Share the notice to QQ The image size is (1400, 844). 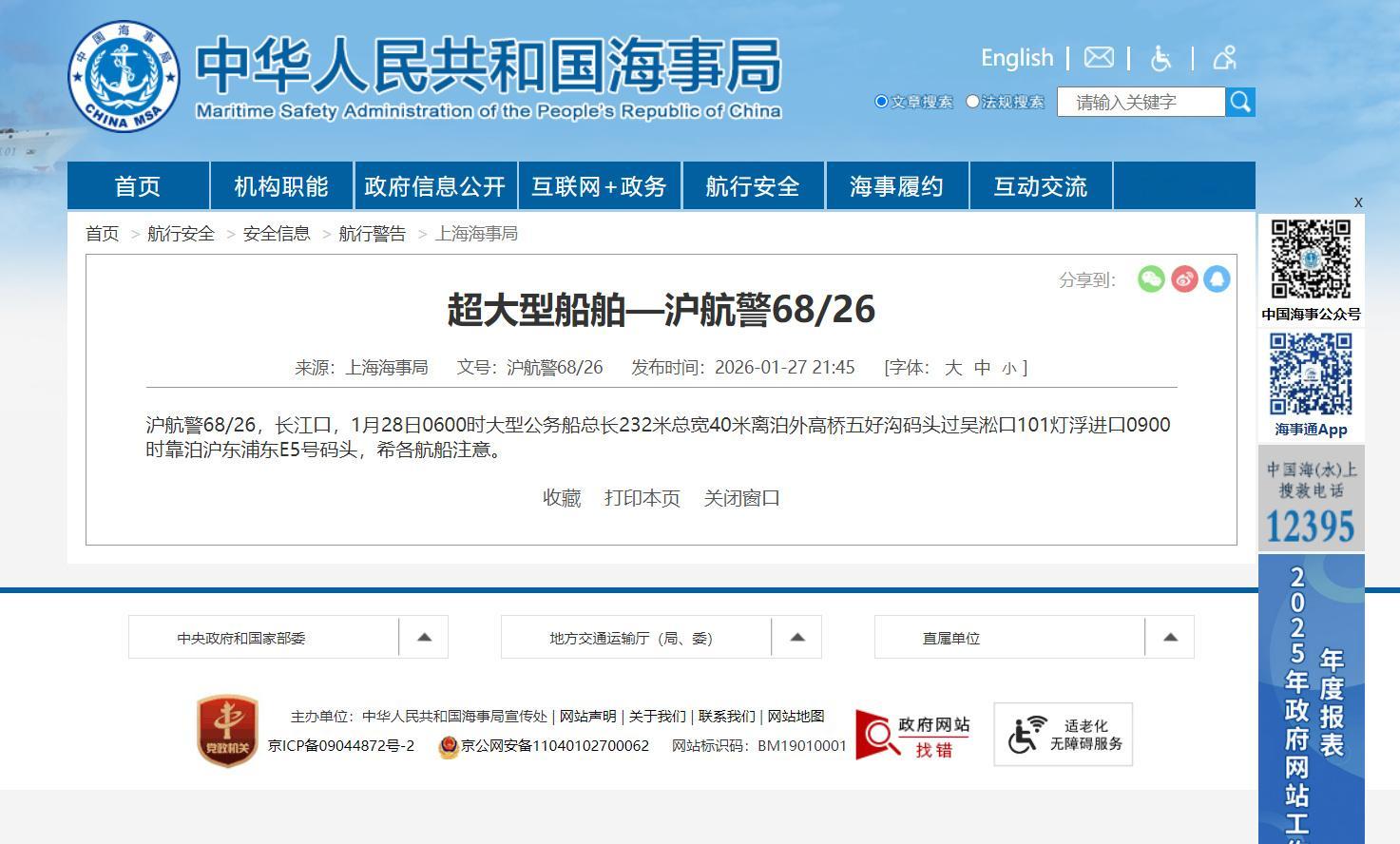1217,278
